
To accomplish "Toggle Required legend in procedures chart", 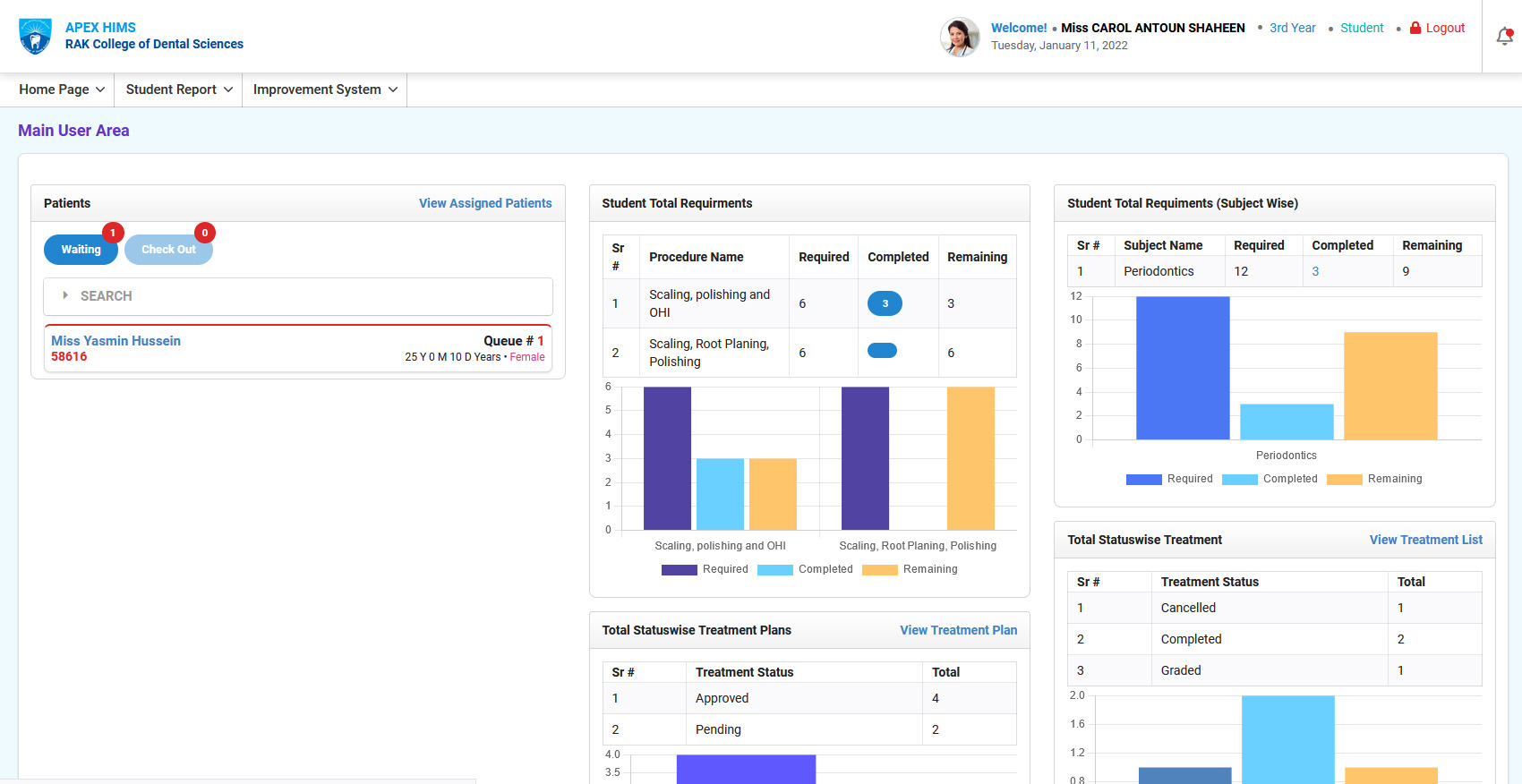I will 705,569.
